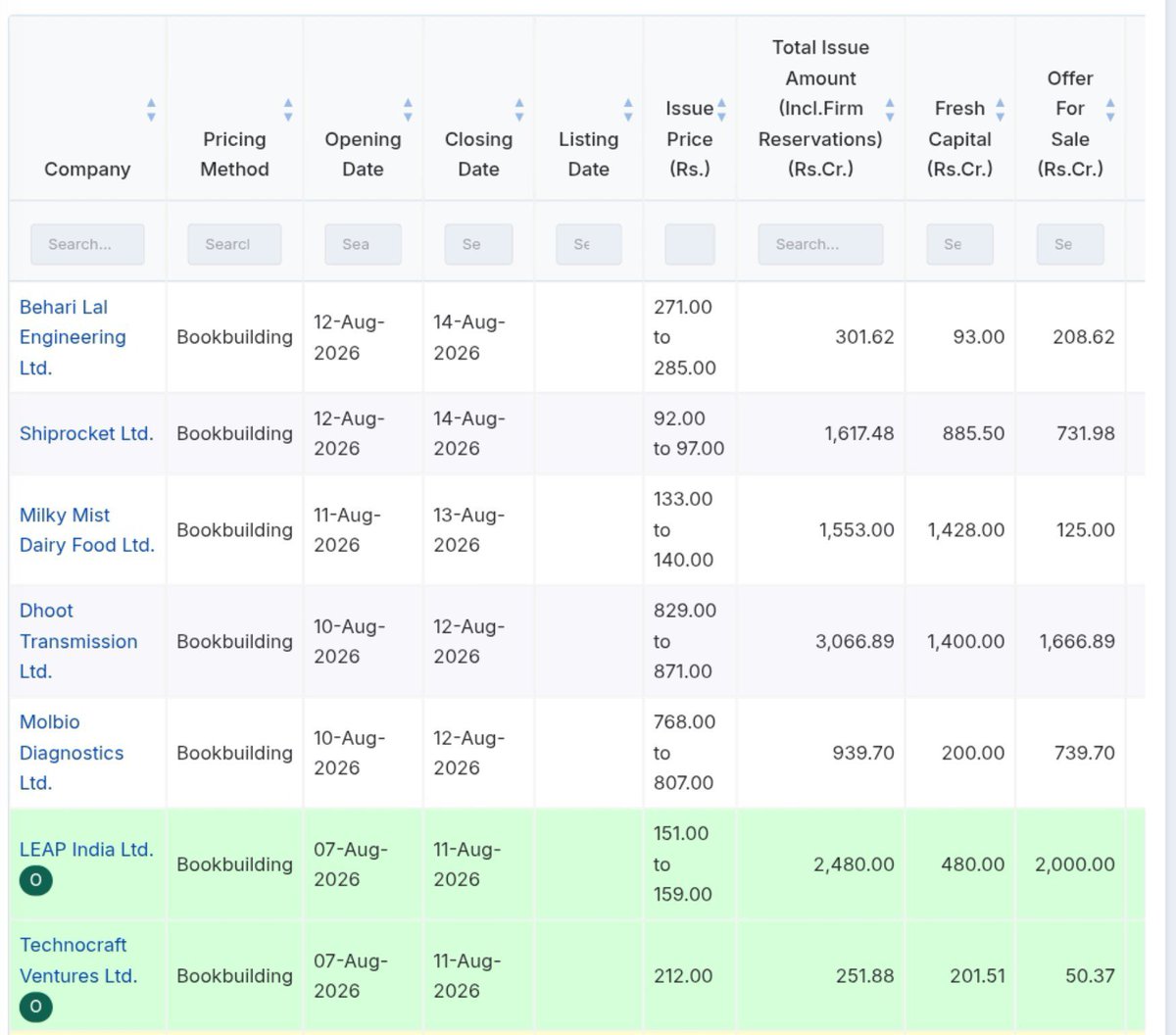Click the Fresh Capital header text

959,138
